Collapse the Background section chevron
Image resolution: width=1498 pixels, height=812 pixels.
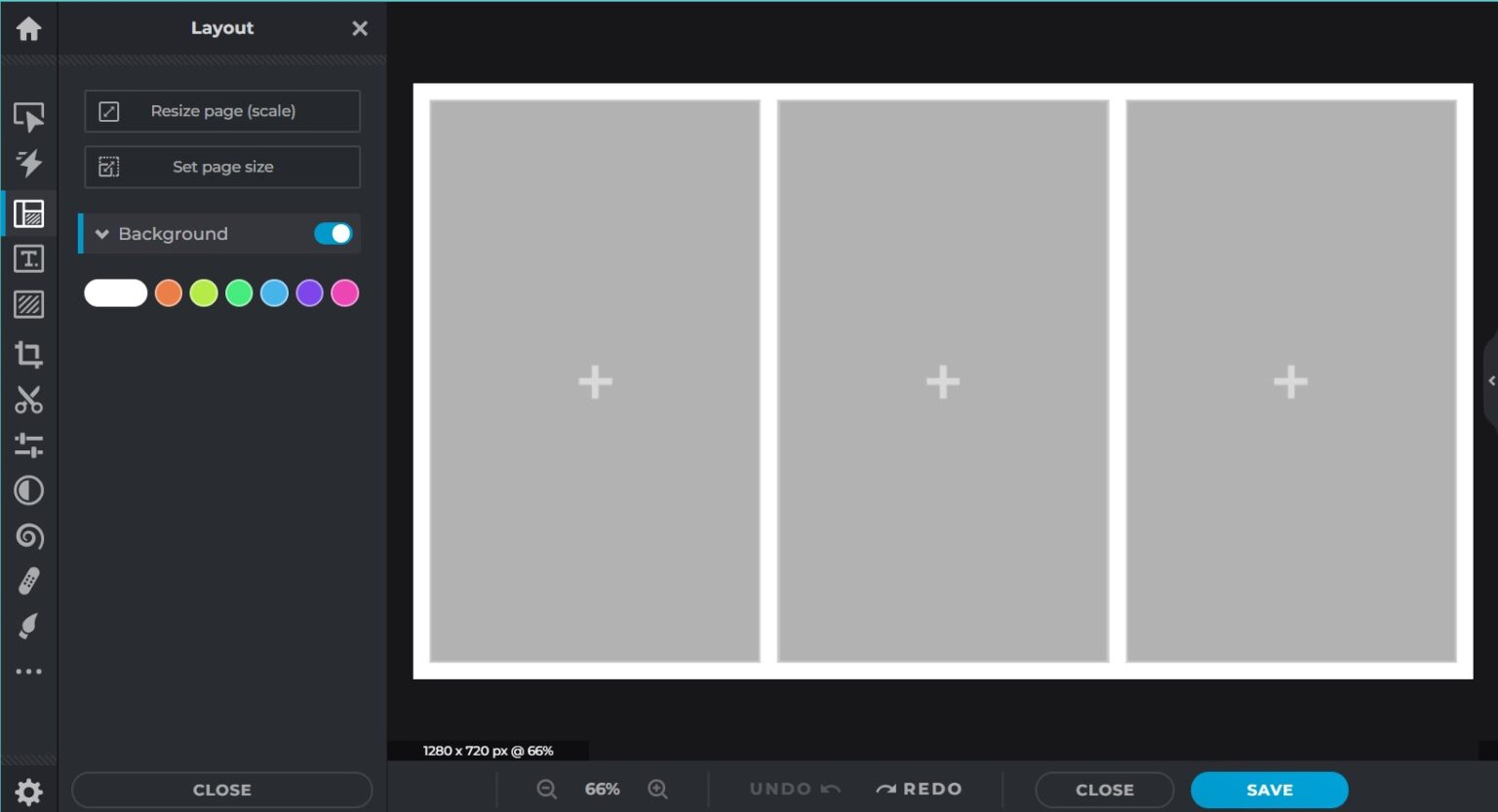(101, 234)
